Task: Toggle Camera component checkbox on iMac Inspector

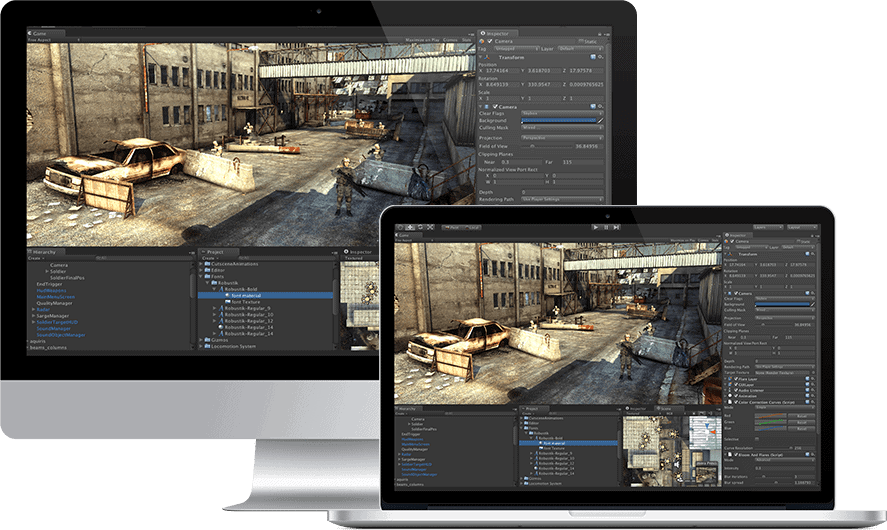Action: coord(495,106)
